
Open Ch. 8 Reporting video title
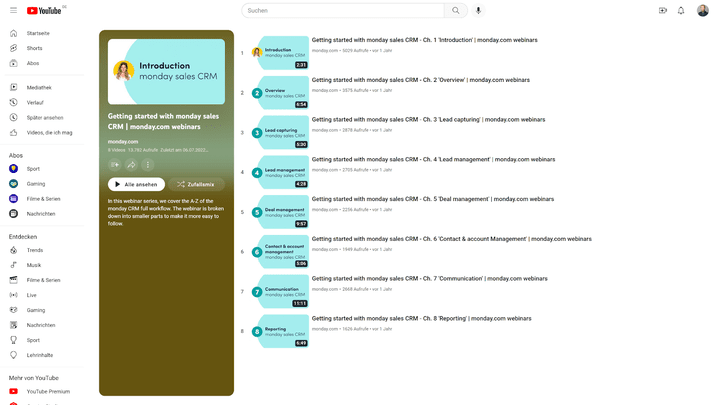(421, 318)
